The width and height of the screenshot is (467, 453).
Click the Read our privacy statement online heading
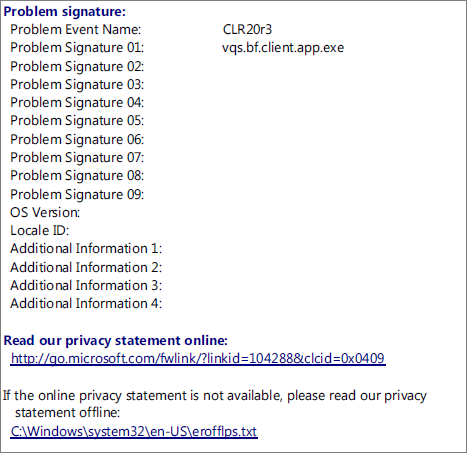[116, 341]
